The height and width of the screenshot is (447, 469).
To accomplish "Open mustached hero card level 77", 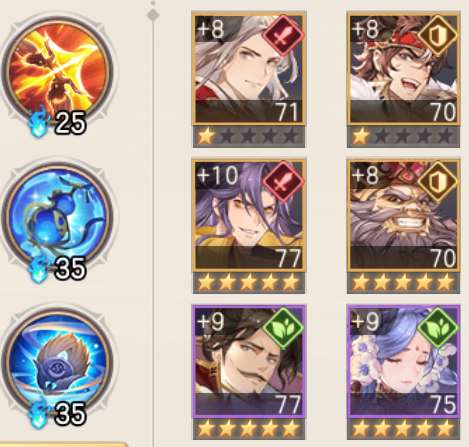I will 249,361.
